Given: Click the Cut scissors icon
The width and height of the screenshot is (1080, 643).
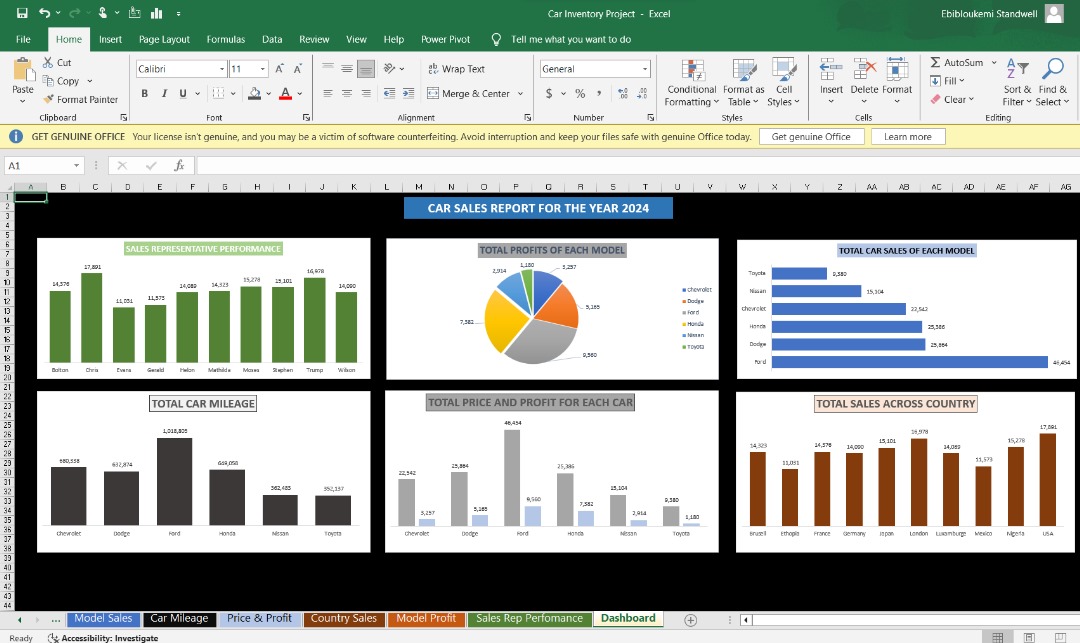Looking at the screenshot, I should tap(50, 62).
